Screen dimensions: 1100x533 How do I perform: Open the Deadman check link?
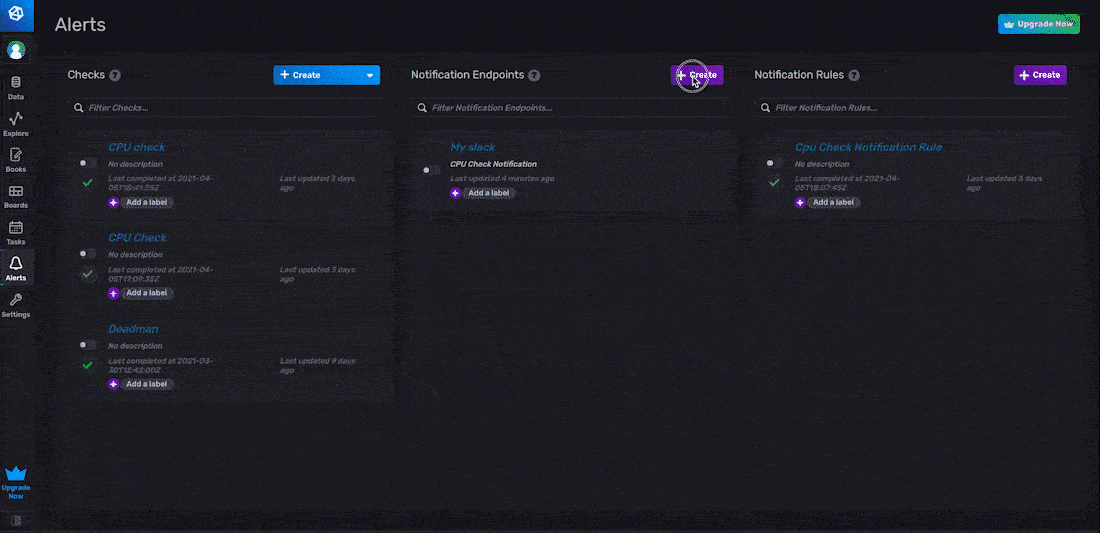click(133, 329)
